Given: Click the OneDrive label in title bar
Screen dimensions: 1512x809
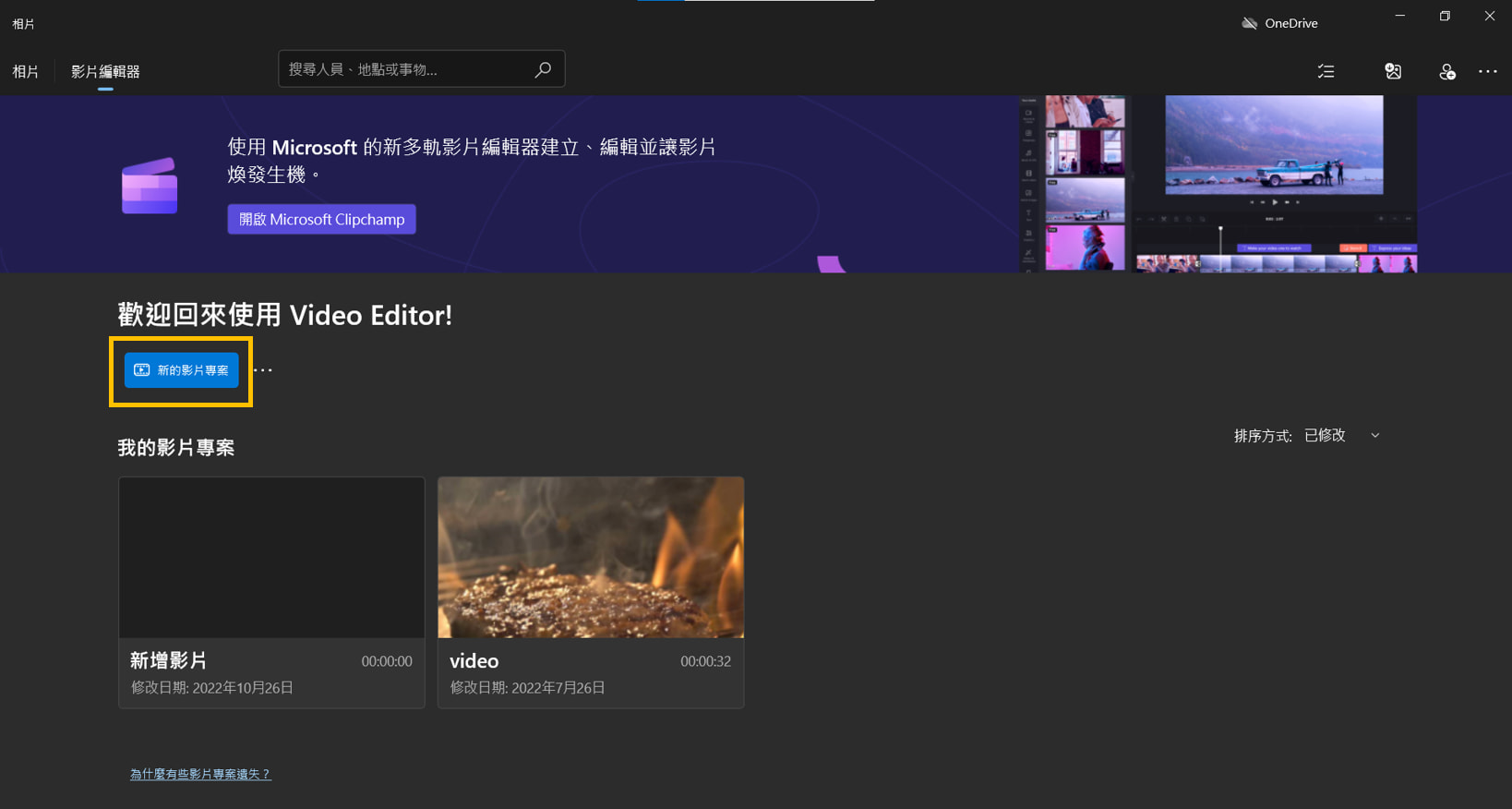Looking at the screenshot, I should coord(1291,23).
